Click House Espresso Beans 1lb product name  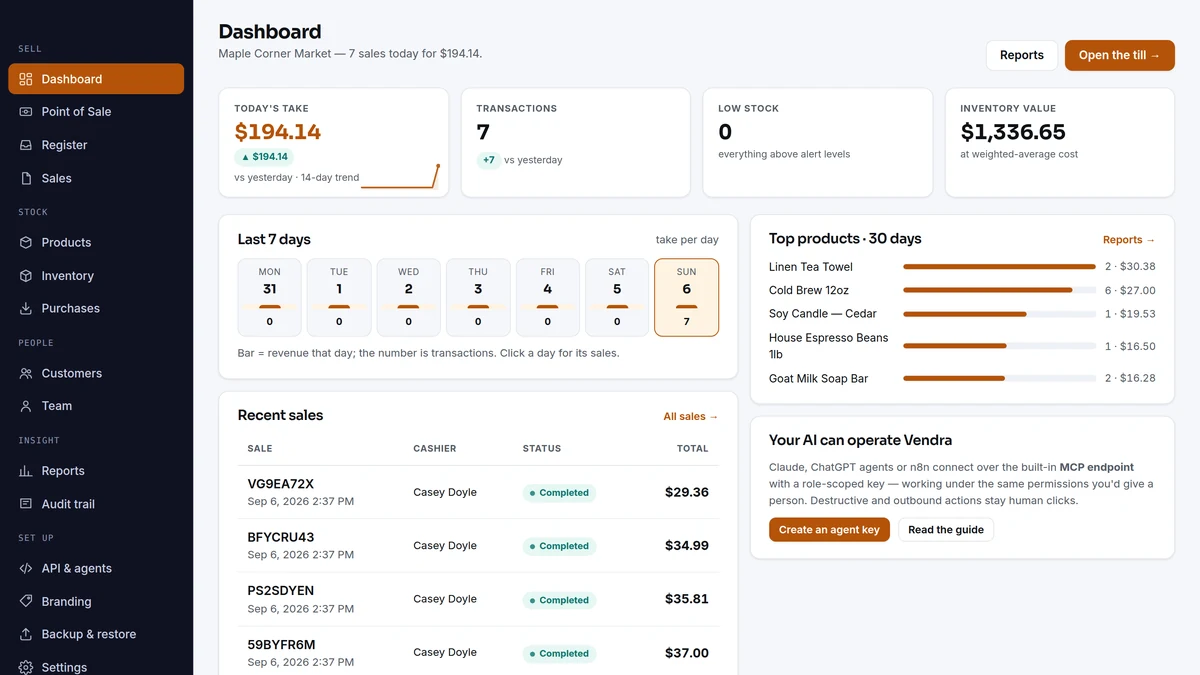click(829, 346)
